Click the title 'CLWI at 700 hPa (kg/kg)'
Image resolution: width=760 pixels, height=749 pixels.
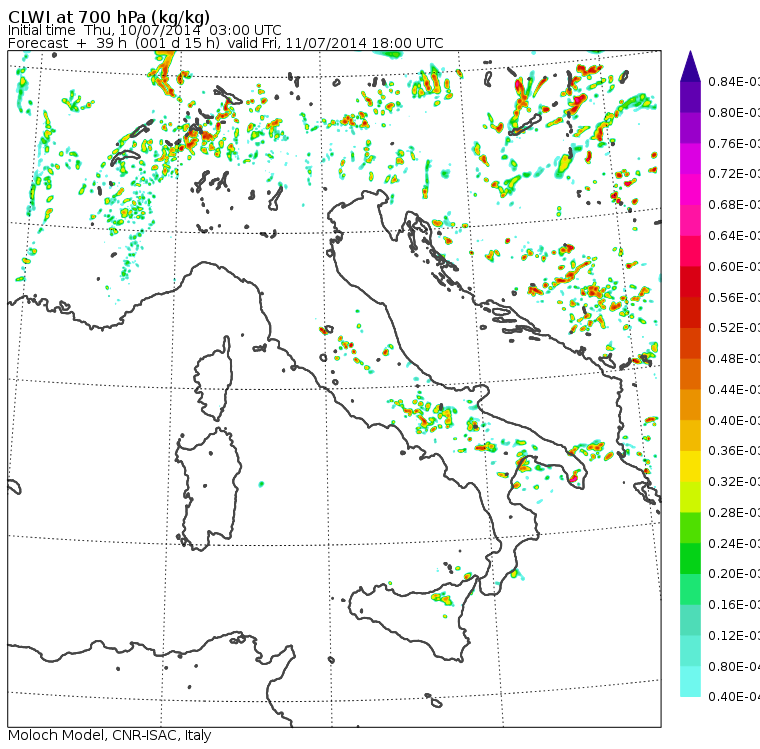click(x=109, y=16)
